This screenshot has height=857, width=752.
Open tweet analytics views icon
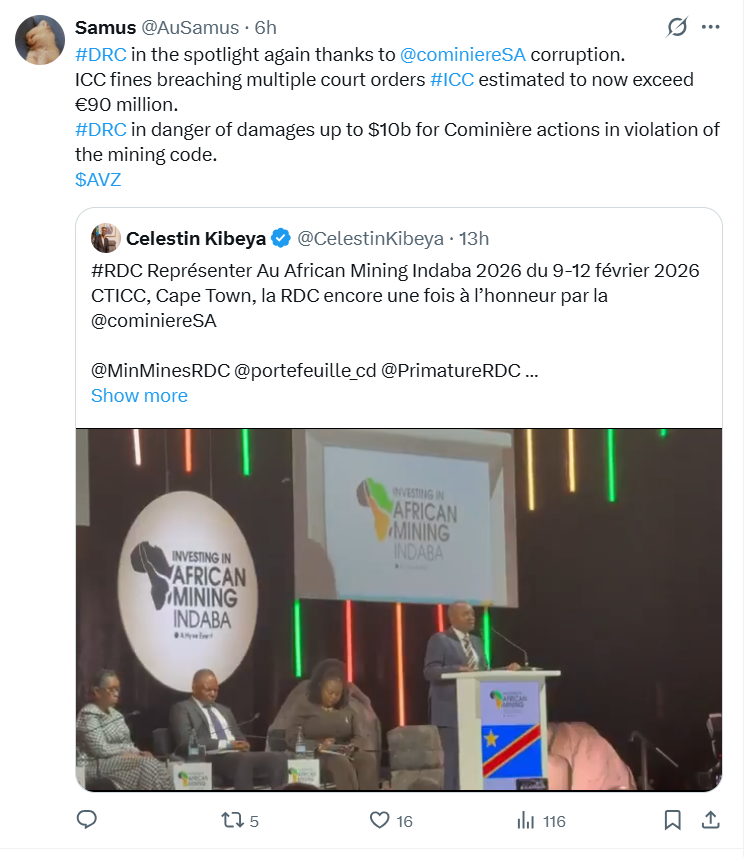point(526,821)
